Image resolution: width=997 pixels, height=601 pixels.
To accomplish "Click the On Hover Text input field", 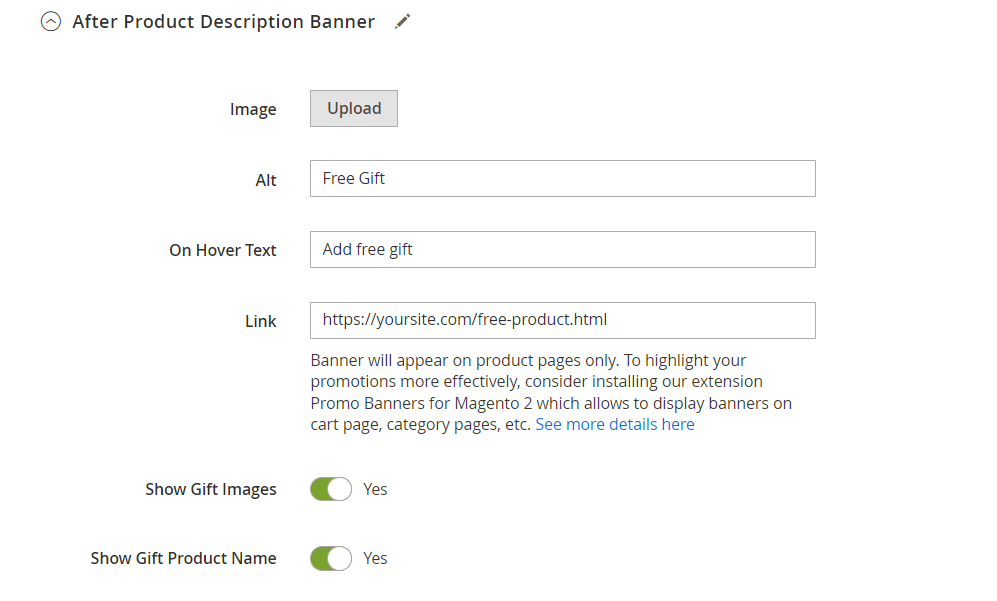I will (x=563, y=249).
